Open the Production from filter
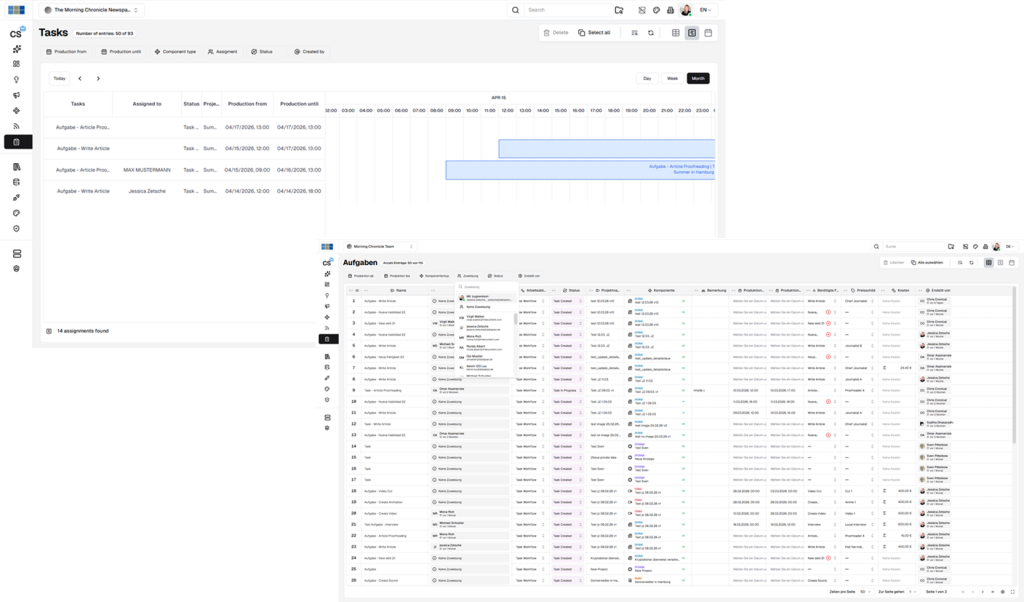This screenshot has height=602, width=1024. pyautogui.click(x=66, y=51)
